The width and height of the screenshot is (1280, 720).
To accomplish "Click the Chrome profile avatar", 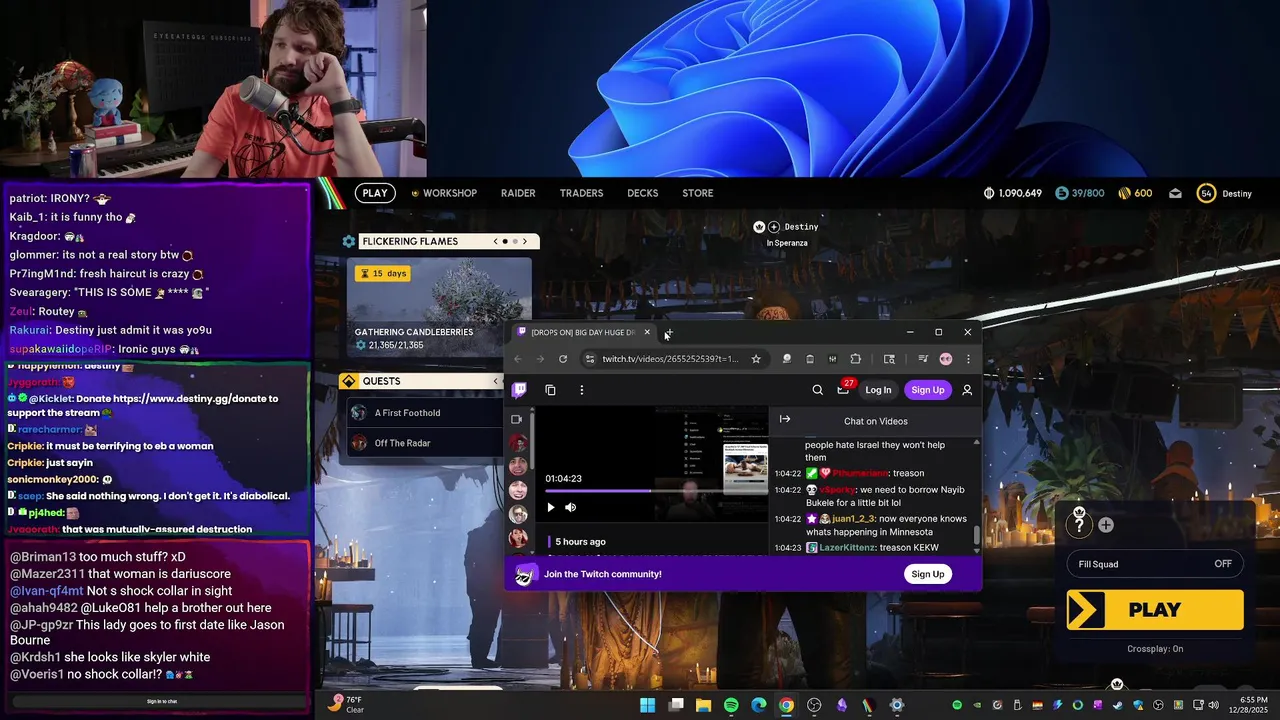I will tap(946, 359).
